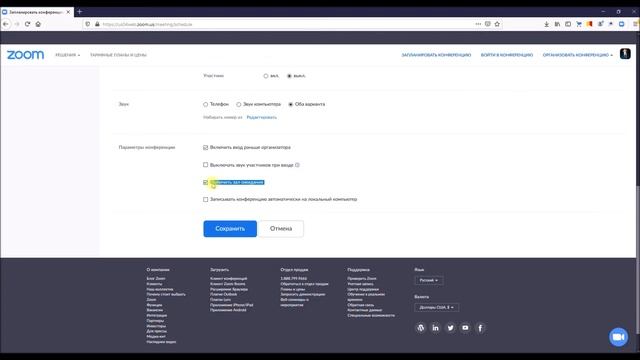Expand the 'РЕШЕНИЯ' dropdown in header
Viewport: 640px width, 360px height.
coord(67,55)
